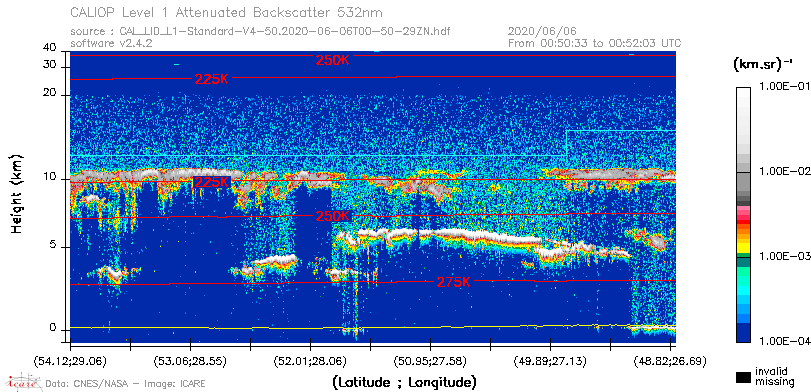Viewport: 811px width, 392px height.
Task: Click the Height (km) axis title
Action: coord(17,193)
